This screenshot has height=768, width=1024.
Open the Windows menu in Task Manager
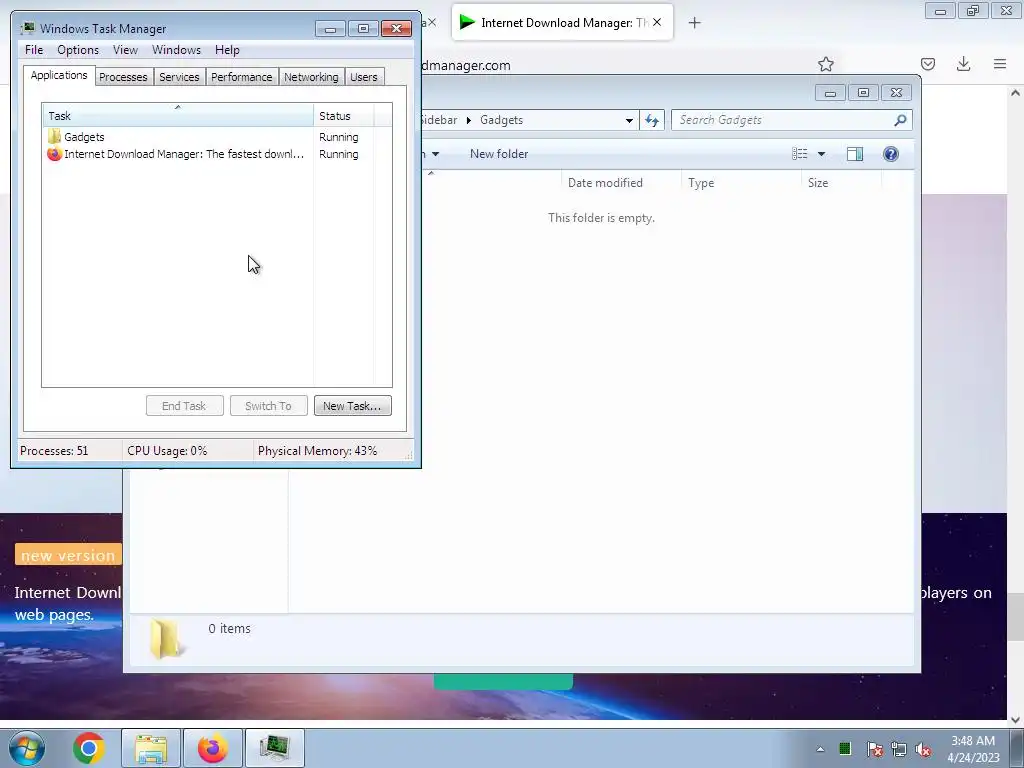point(176,50)
